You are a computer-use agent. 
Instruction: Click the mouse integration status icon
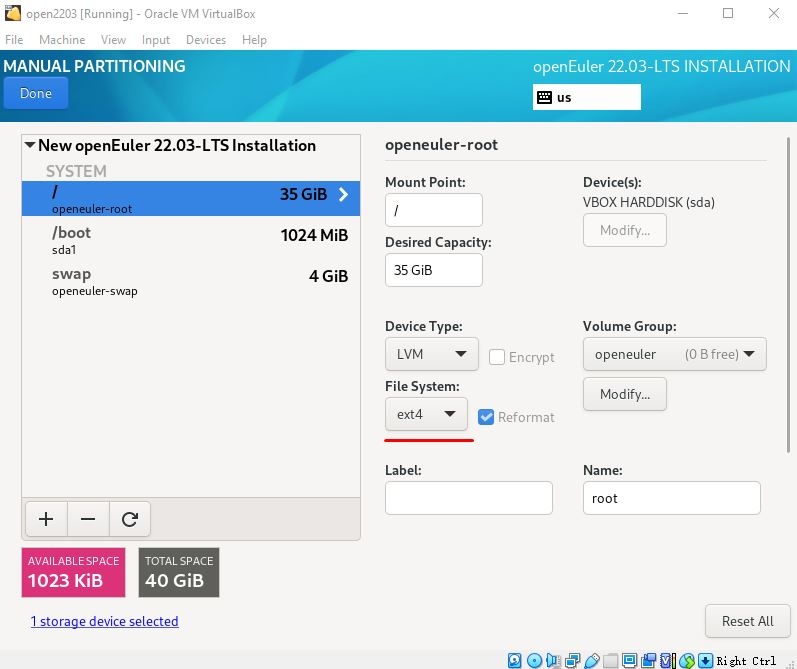(687, 660)
